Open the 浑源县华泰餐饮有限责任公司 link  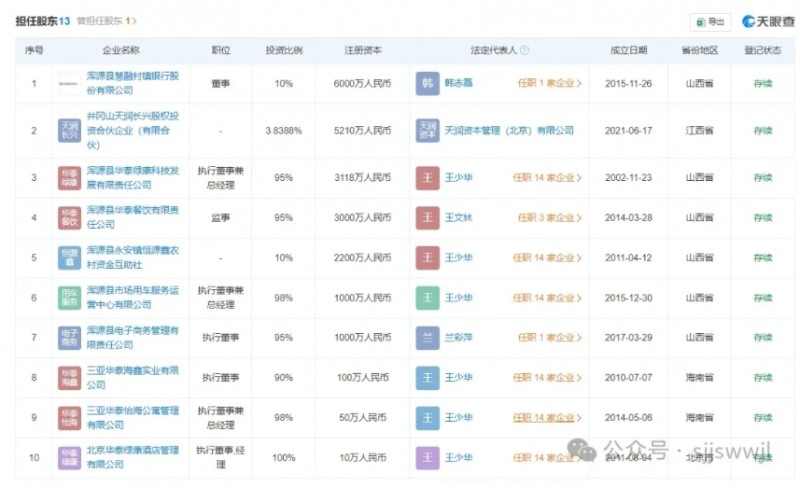tap(133, 217)
